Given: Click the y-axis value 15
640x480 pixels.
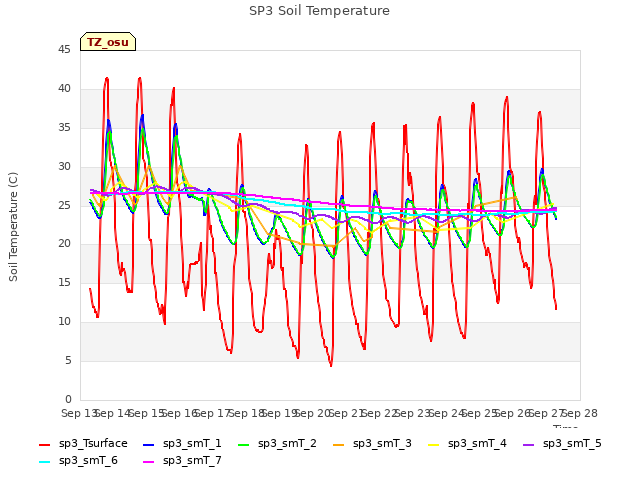Looking at the screenshot, I should (x=64, y=282).
